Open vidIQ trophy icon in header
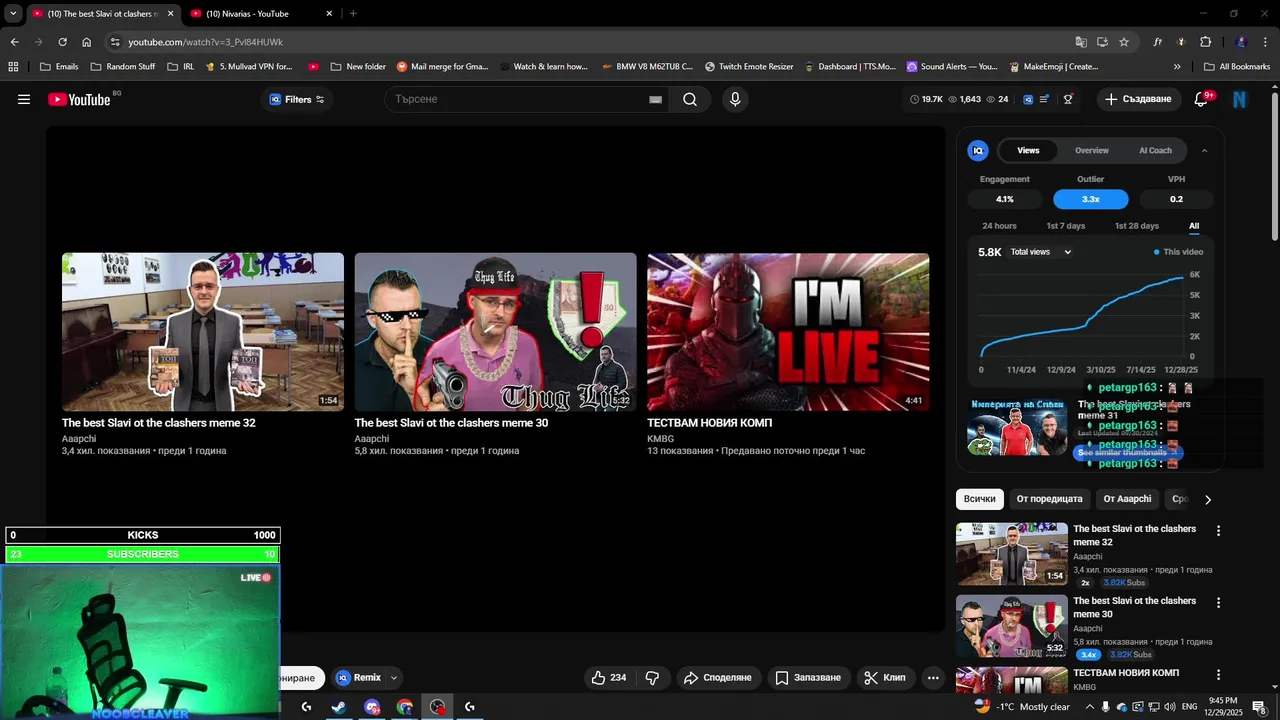This screenshot has width=1280, height=720. (x=1068, y=99)
